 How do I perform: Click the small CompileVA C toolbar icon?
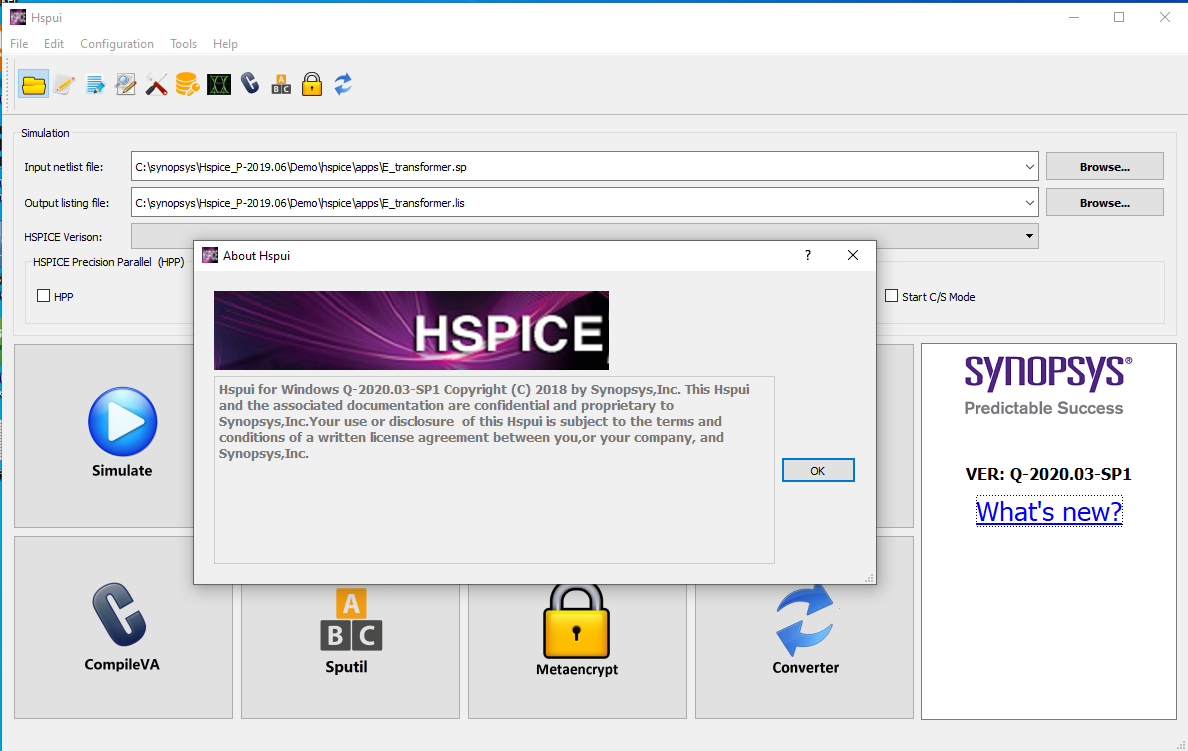250,83
